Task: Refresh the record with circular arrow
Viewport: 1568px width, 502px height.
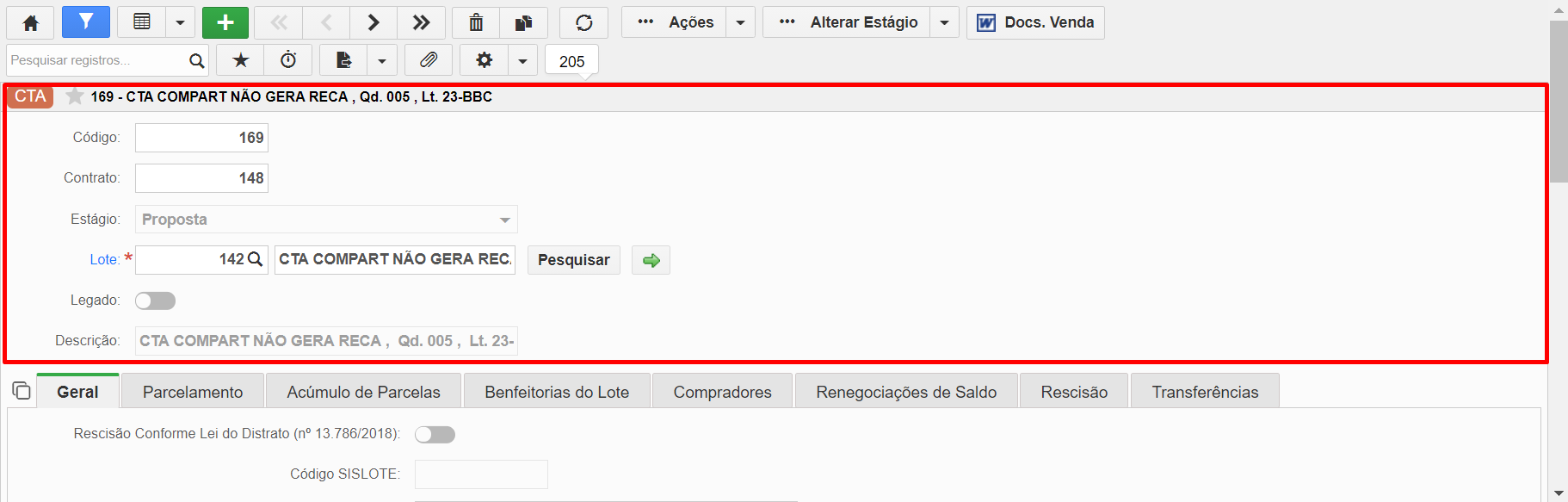Action: 583,22
